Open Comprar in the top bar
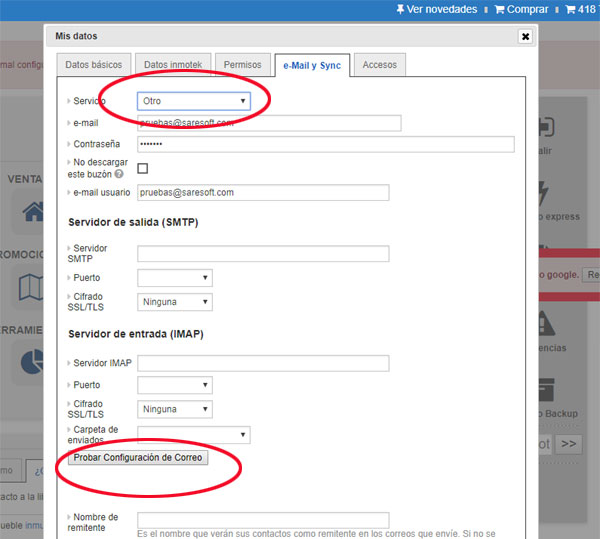The height and width of the screenshot is (539, 600). [x=527, y=9]
